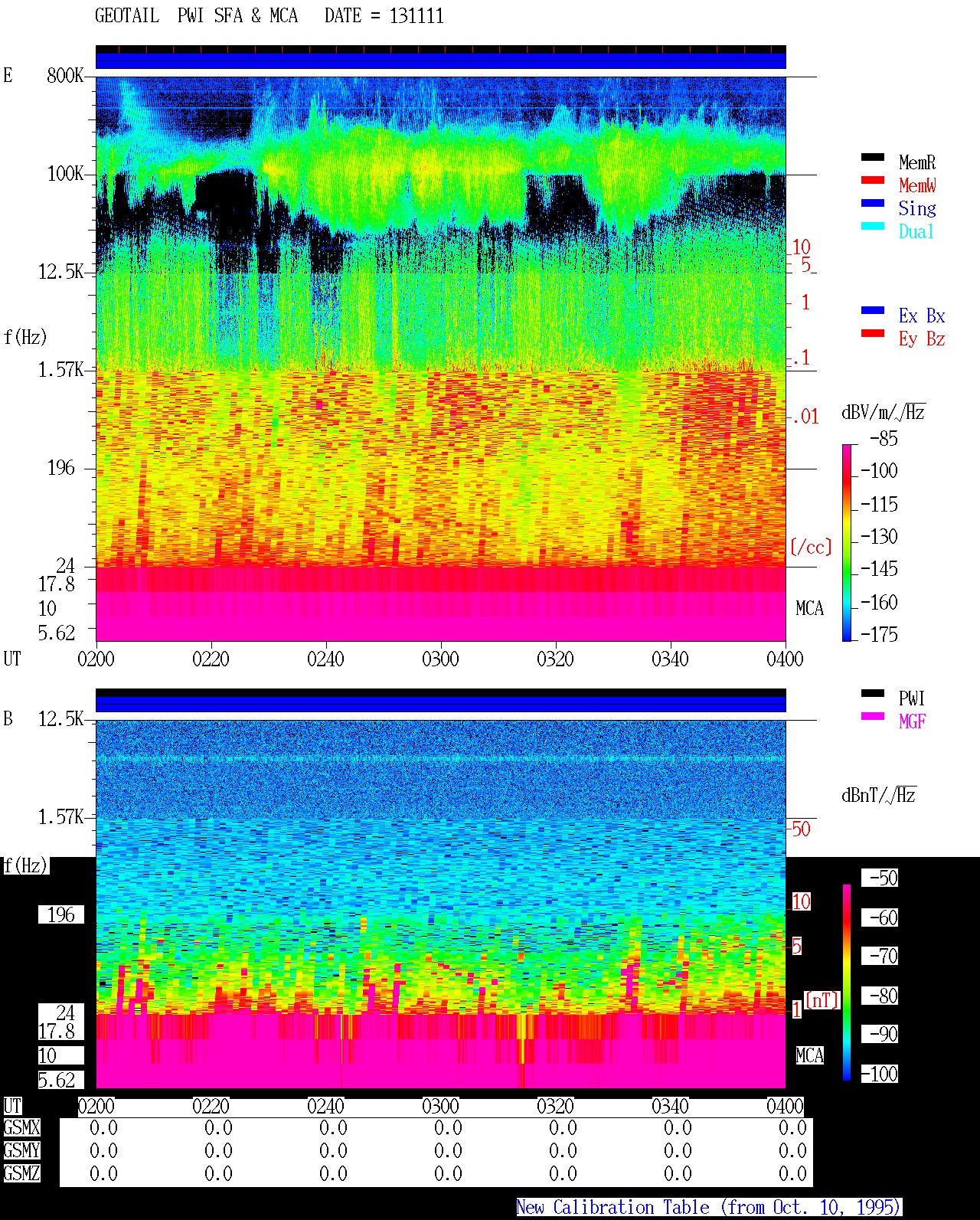Click the blue mode bar above B spectrogram
The width and height of the screenshot is (980, 1220).
[441, 704]
